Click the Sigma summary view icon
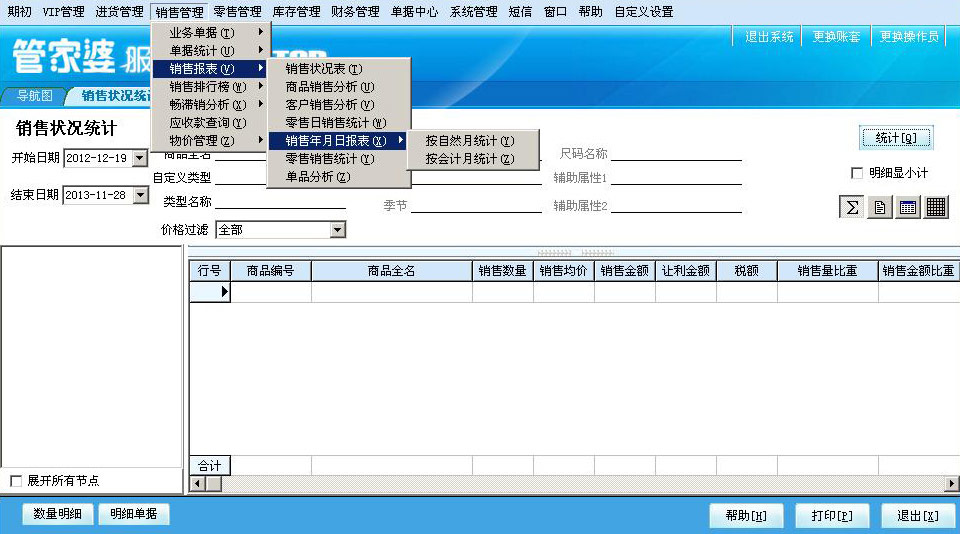Viewport: 960px width, 534px height. tap(851, 207)
